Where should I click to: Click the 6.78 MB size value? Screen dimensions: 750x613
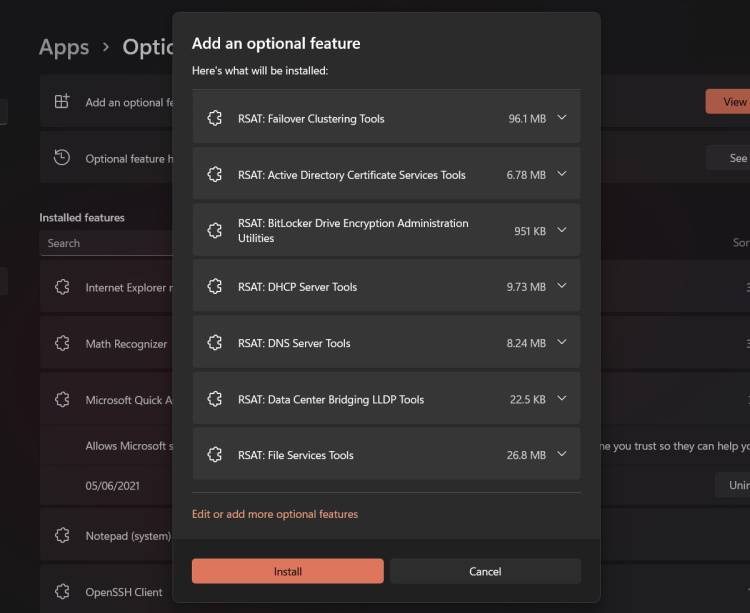(526, 175)
